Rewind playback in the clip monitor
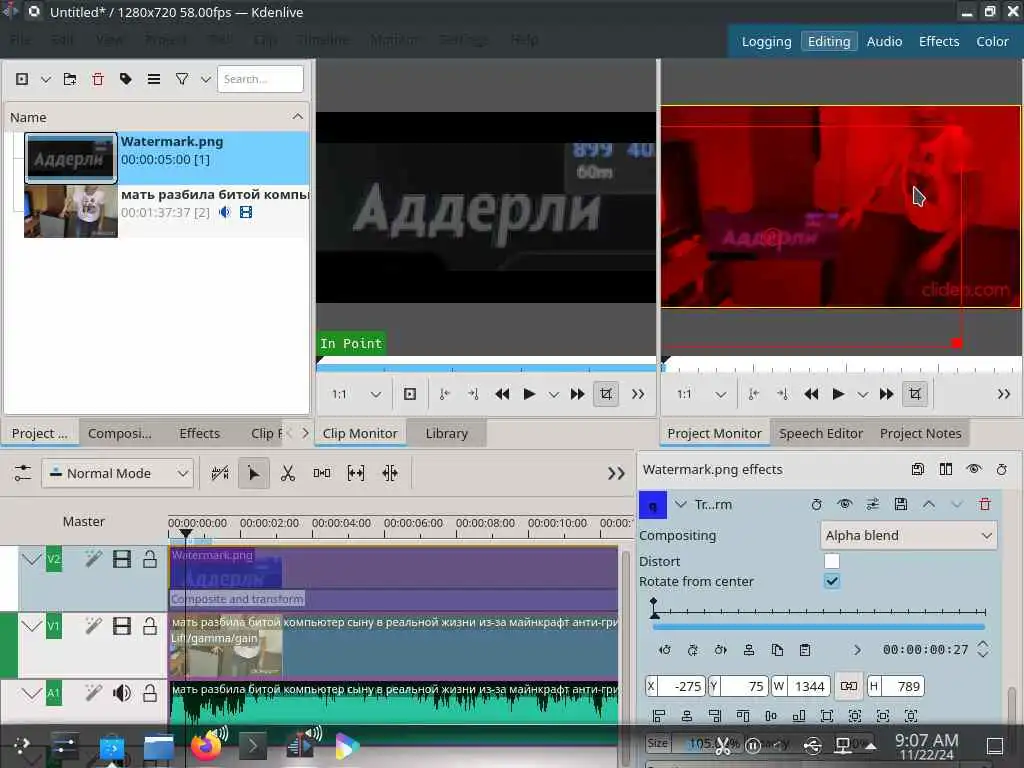Image resolution: width=1024 pixels, height=768 pixels. click(502, 394)
